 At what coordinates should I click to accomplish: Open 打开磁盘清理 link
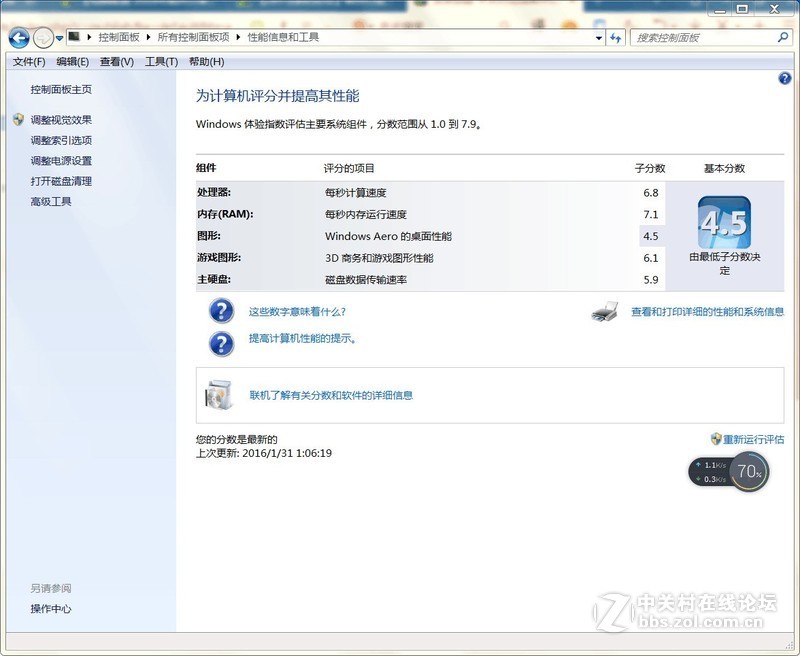pyautogui.click(x=61, y=181)
